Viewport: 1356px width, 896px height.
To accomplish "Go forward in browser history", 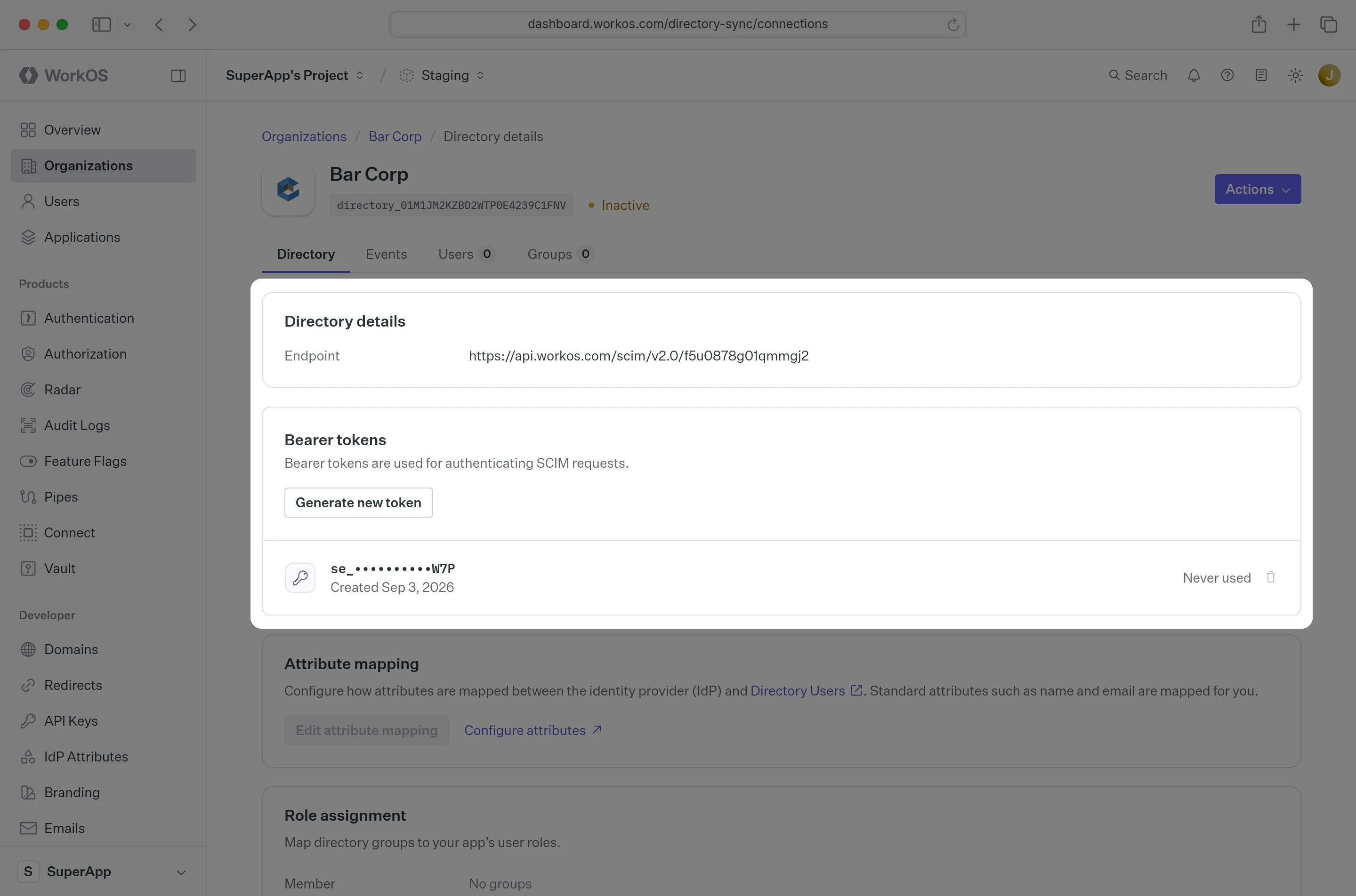I will pyautogui.click(x=192, y=24).
